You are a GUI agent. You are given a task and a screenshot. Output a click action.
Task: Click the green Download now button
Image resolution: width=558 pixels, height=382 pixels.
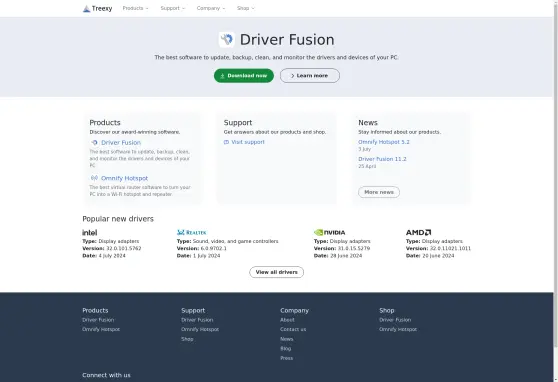tap(244, 75)
